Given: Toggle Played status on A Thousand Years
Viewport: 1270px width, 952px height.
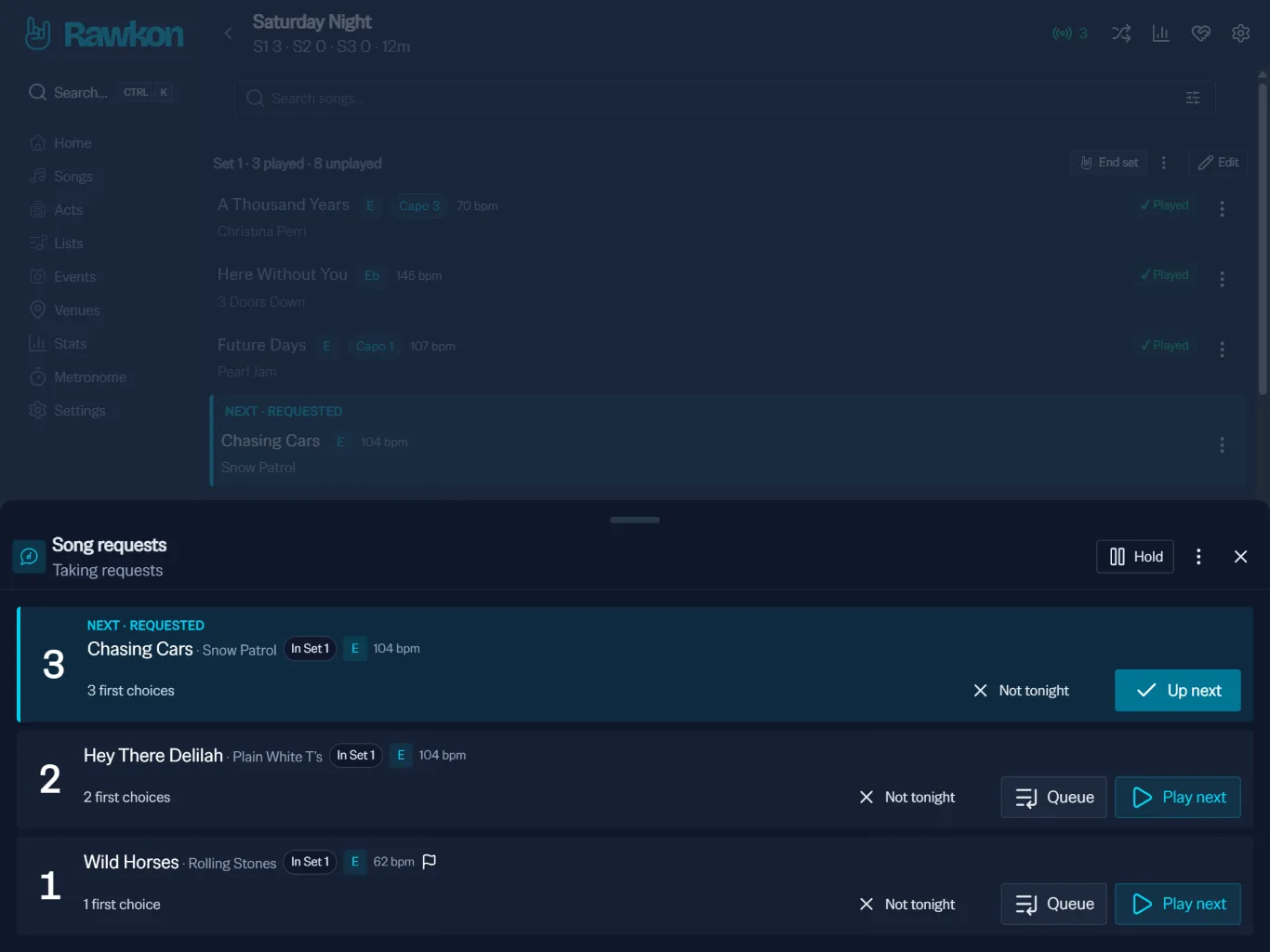Looking at the screenshot, I should (1164, 205).
